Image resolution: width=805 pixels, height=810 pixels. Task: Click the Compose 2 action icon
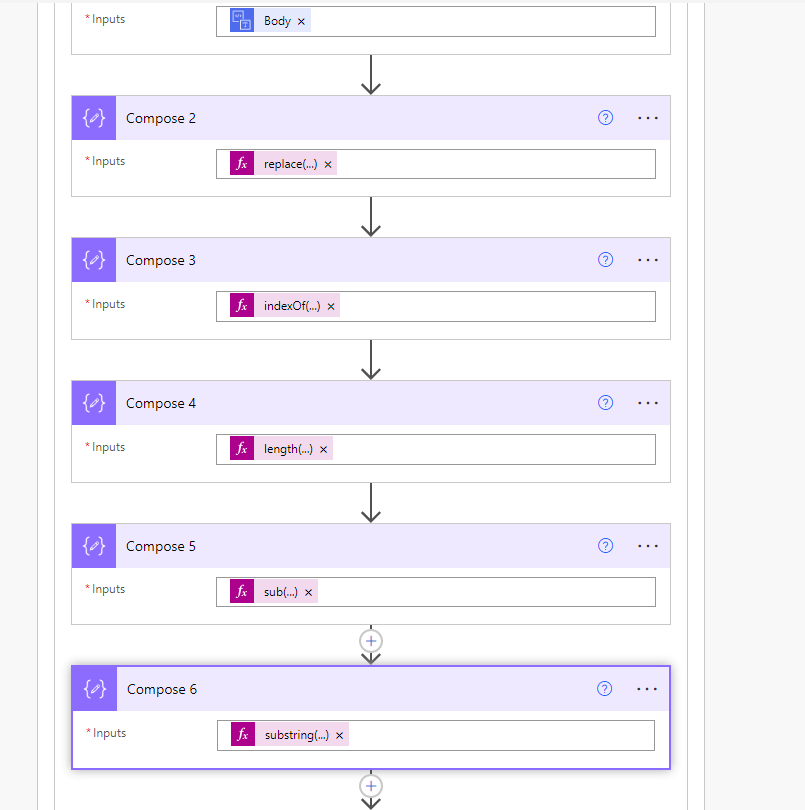[x=93, y=117]
